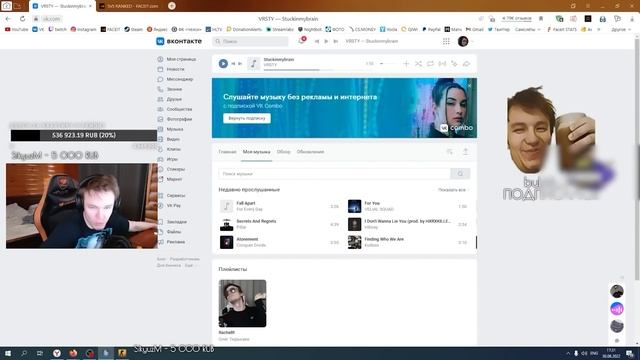Open the Windows Start menu
This screenshot has width=640, height=360.
click(x=7, y=353)
